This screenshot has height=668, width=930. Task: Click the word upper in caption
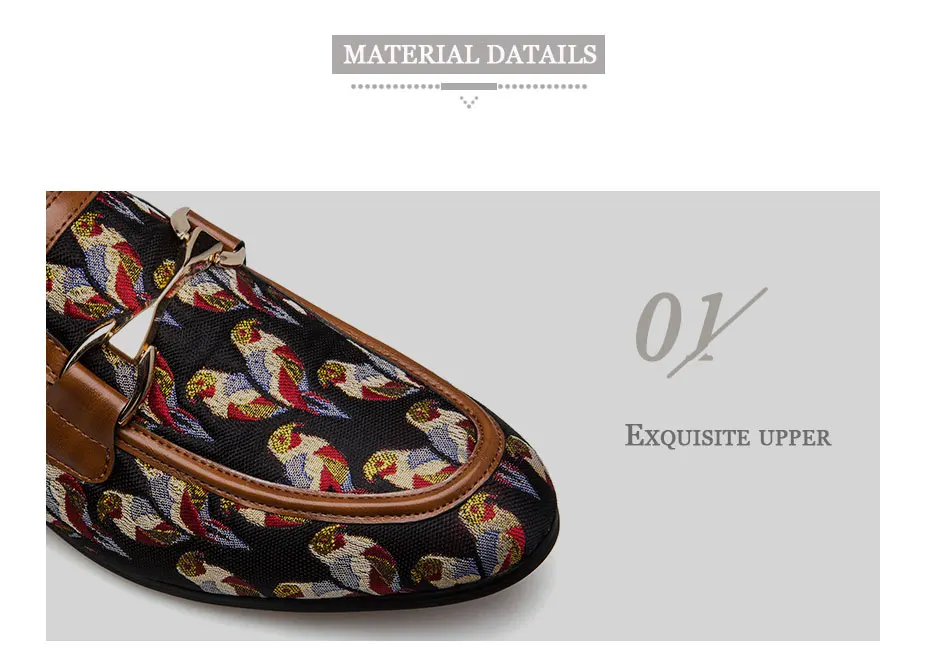[x=795, y=438]
